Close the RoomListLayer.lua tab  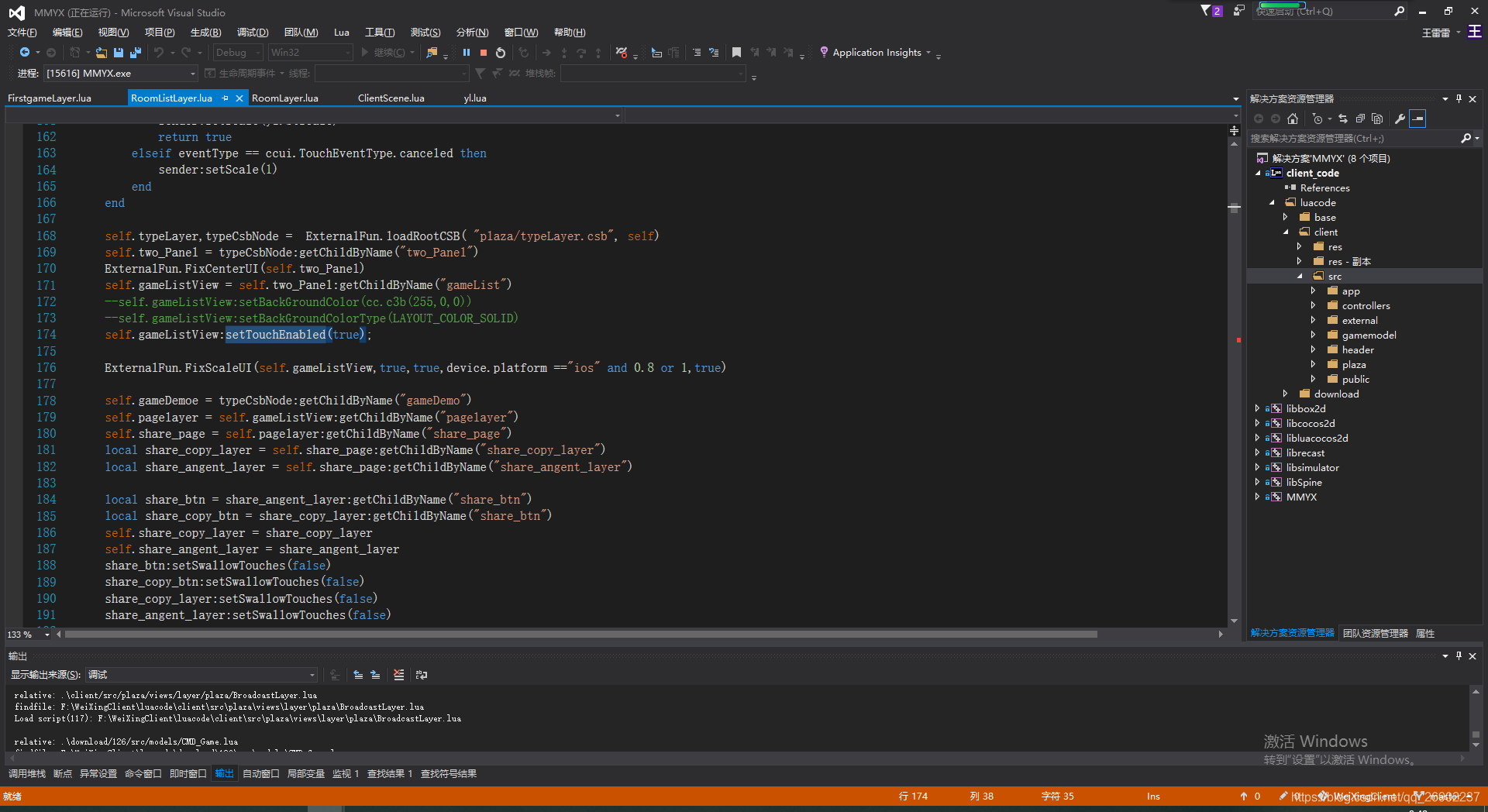click(239, 98)
